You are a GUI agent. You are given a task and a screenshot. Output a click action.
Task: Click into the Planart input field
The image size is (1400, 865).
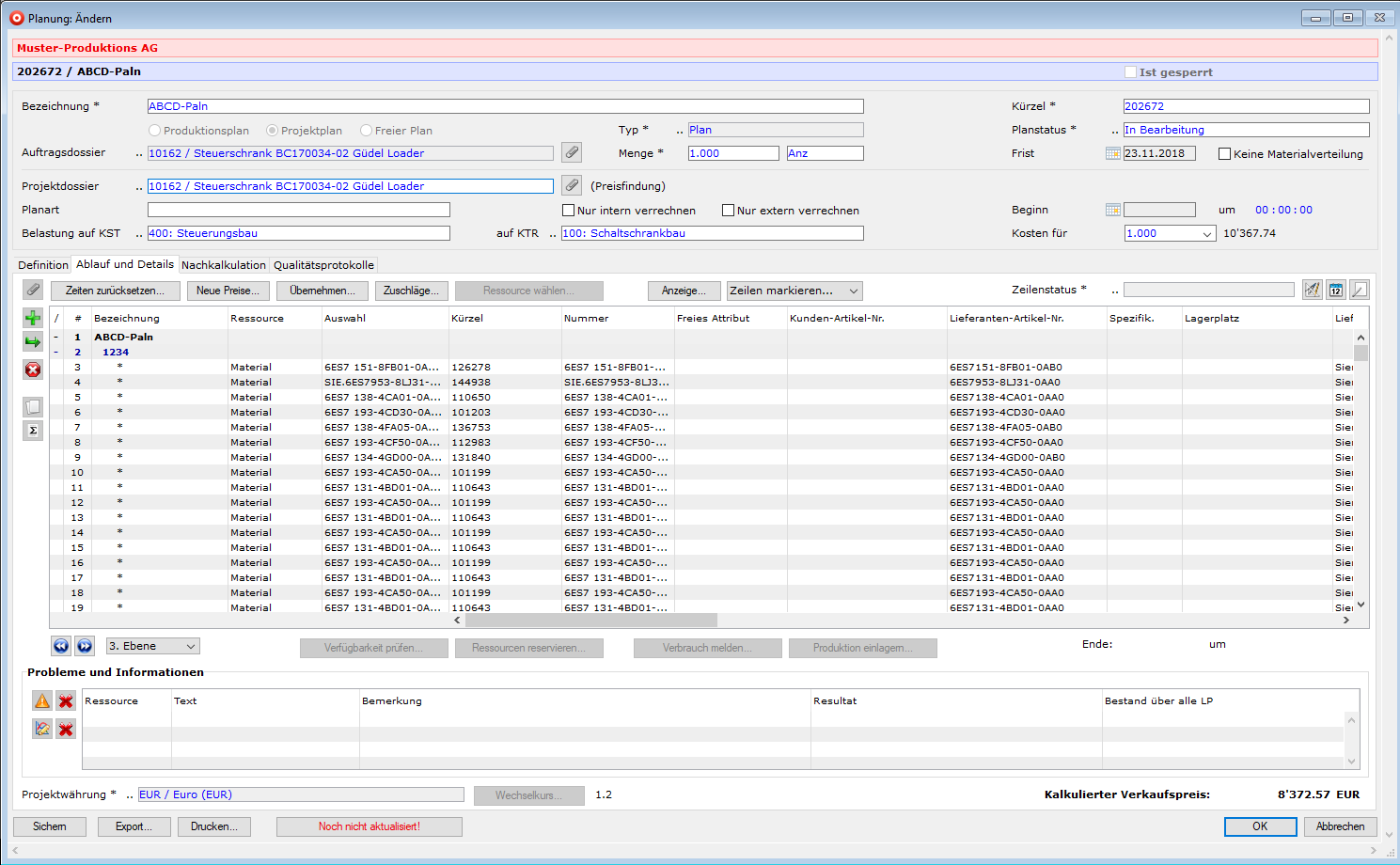pyautogui.click(x=298, y=210)
